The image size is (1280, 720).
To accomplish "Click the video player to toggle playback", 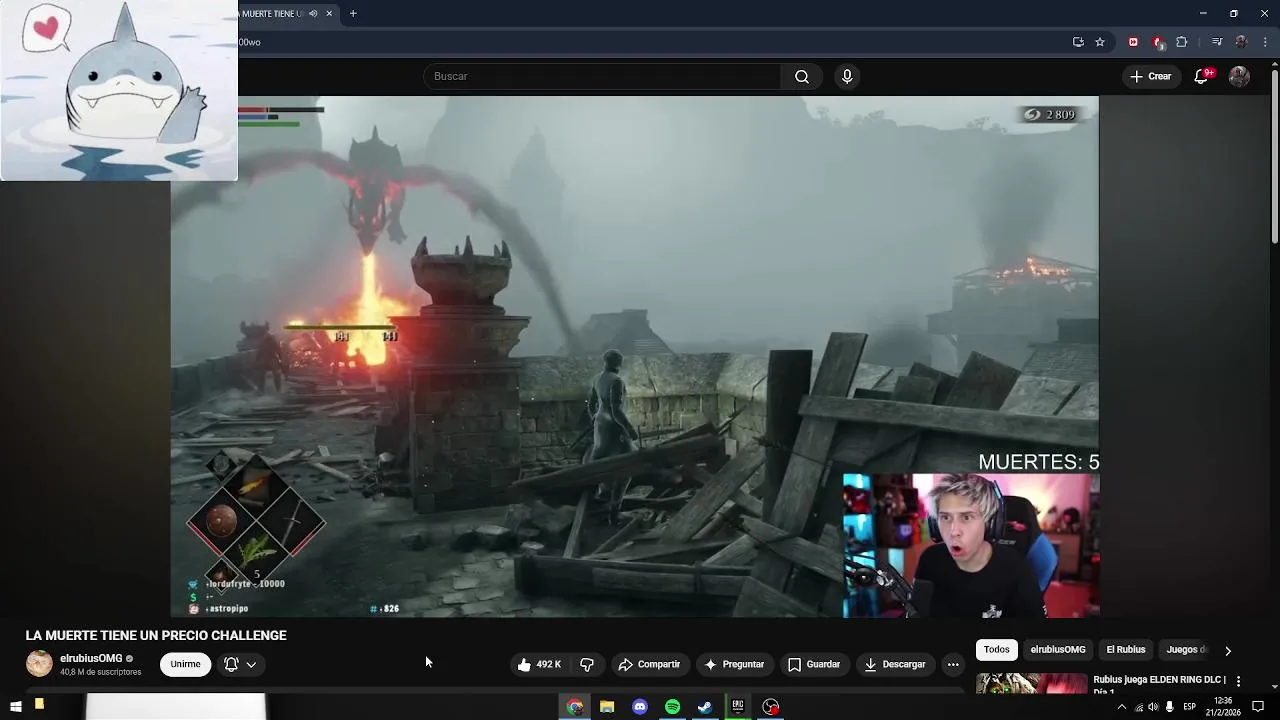I will point(634,356).
